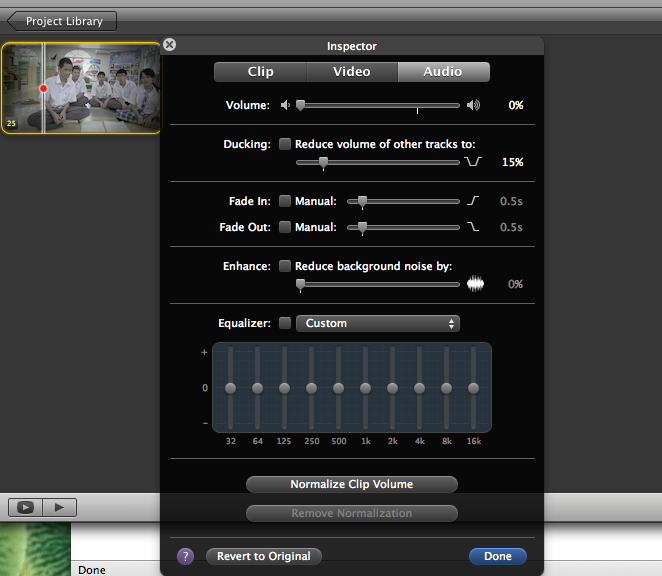662x576 pixels.
Task: Click the 32 Hz equalizer band knob
Action: click(231, 388)
